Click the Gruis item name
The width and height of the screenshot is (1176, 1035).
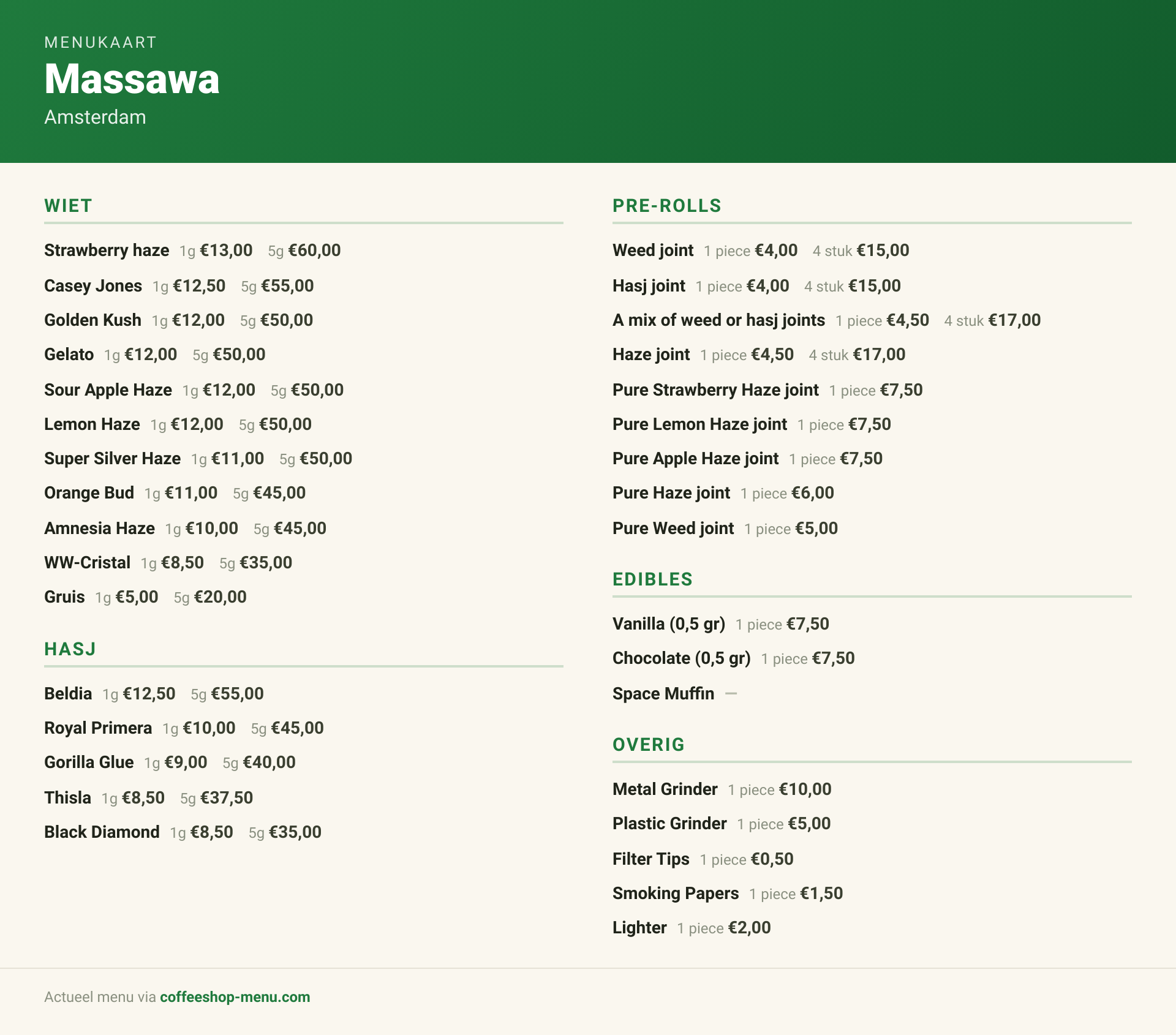pos(64,597)
